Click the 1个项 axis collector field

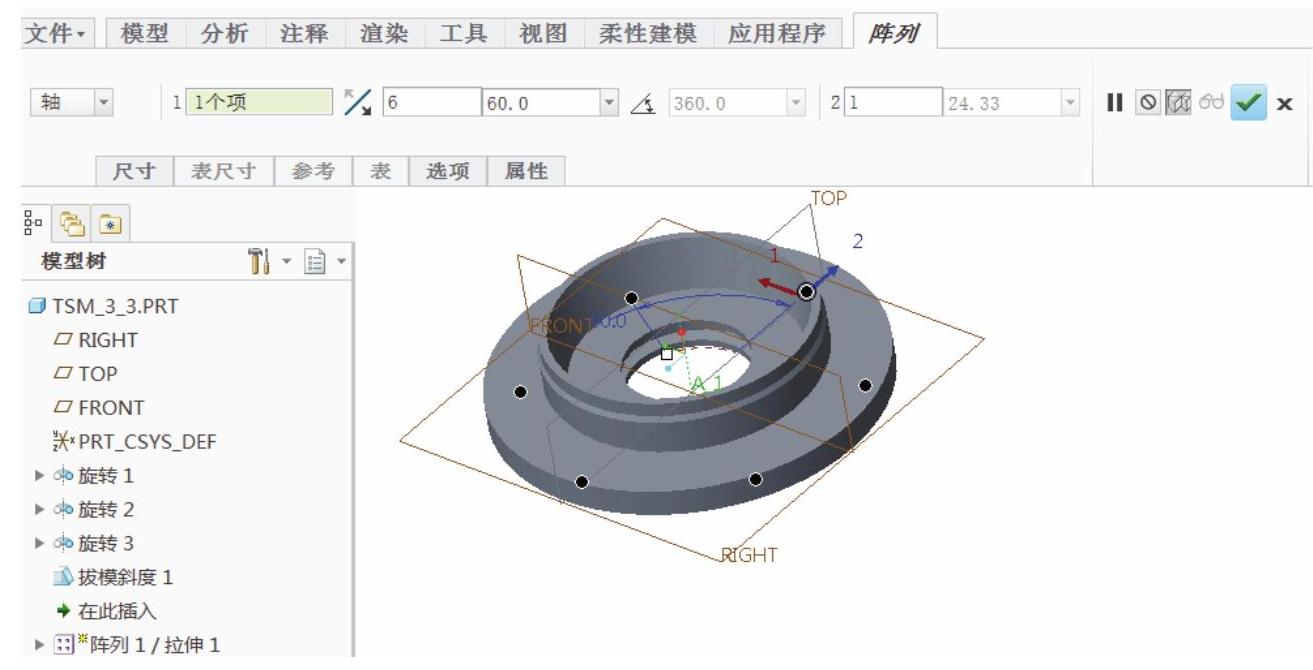click(x=259, y=103)
